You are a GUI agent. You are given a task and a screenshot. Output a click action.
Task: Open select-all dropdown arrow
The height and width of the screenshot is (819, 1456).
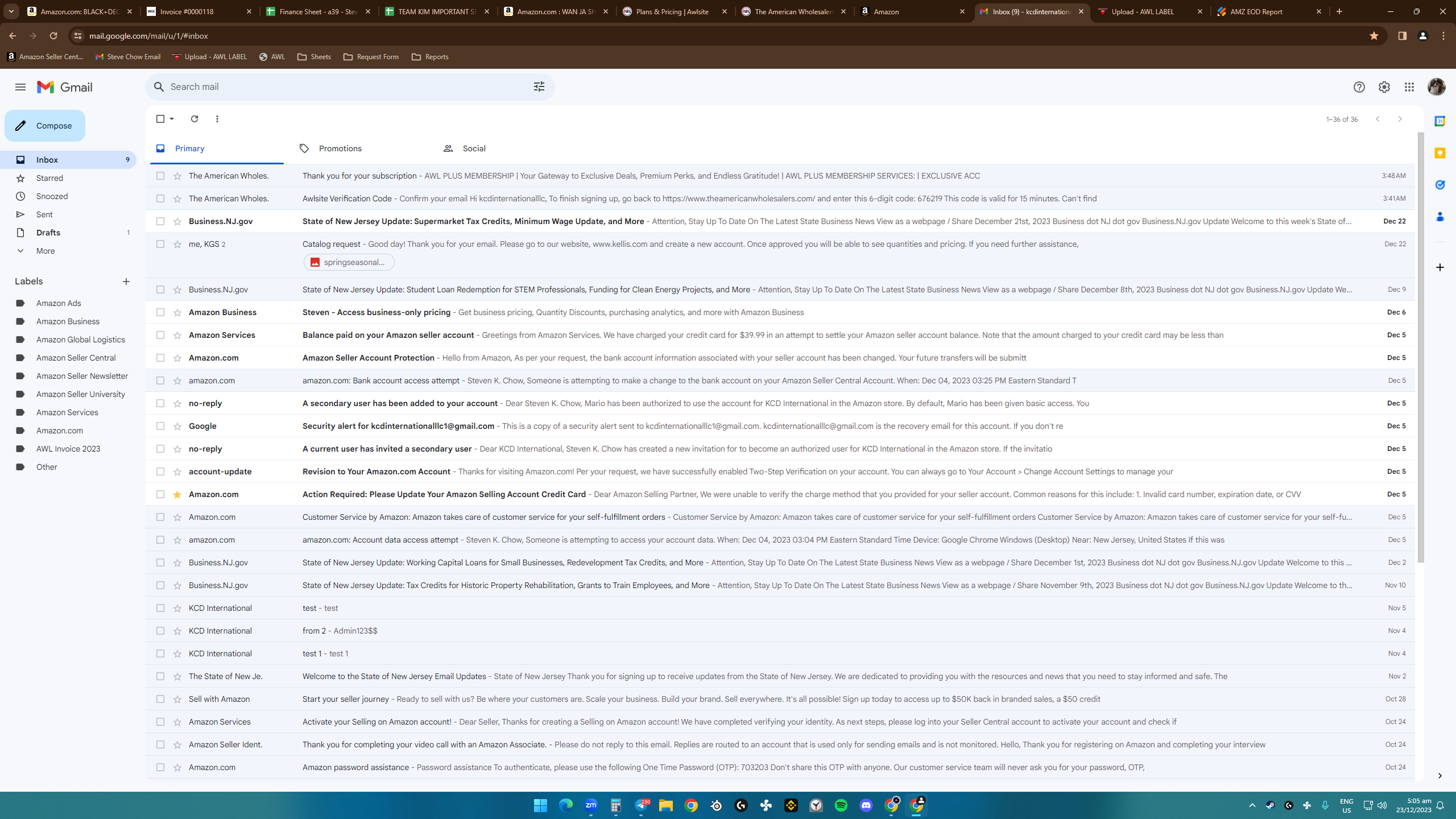pos(172,119)
